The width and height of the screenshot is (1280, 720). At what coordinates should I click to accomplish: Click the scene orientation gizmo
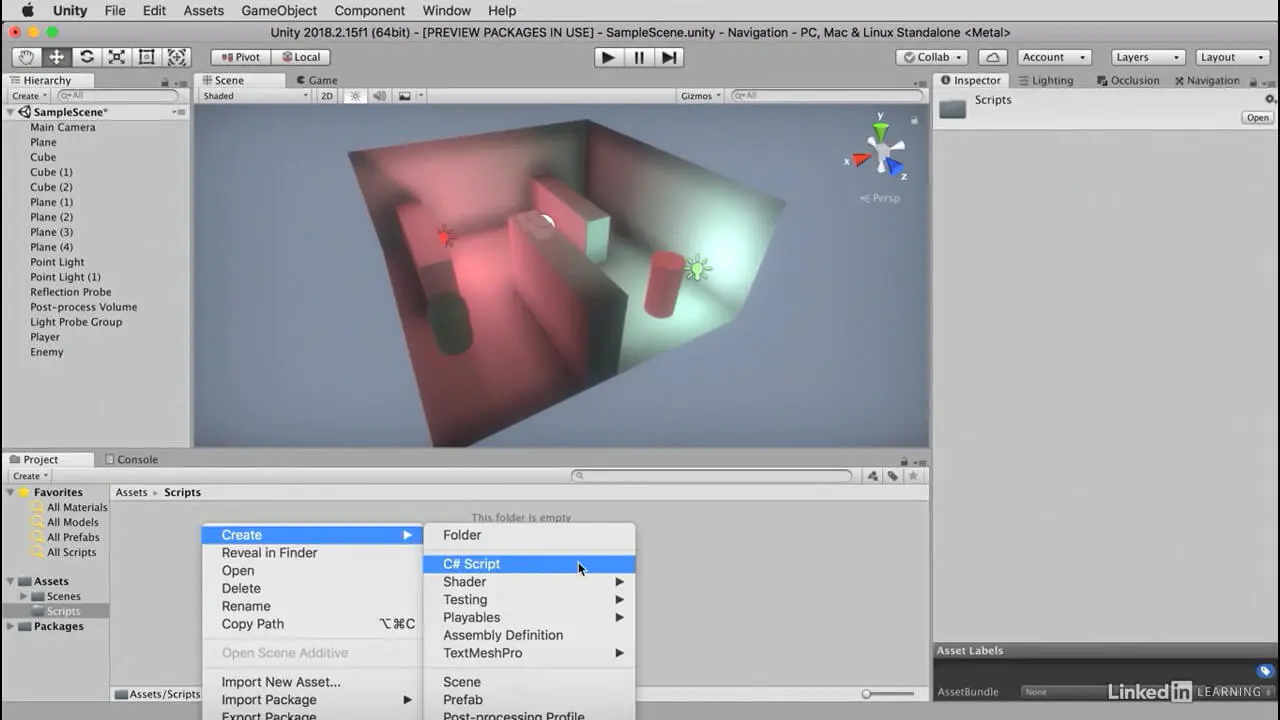(x=880, y=152)
